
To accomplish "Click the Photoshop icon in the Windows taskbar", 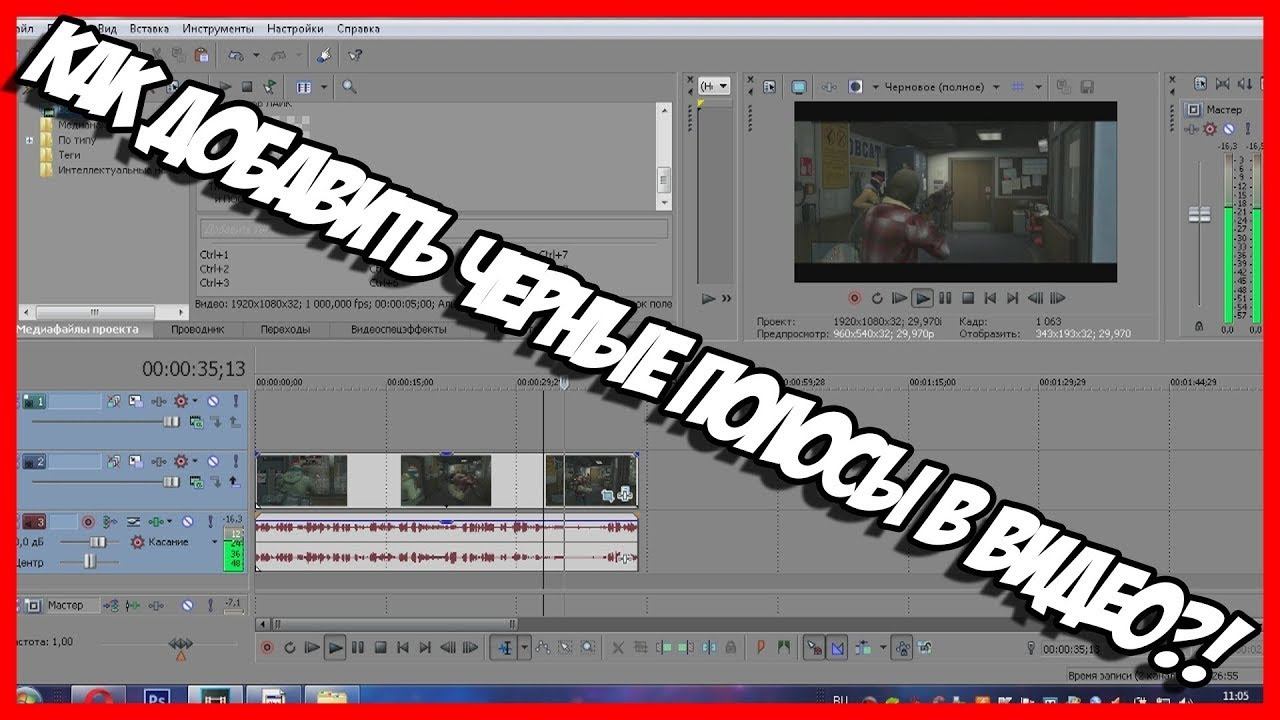I will click(x=156, y=698).
